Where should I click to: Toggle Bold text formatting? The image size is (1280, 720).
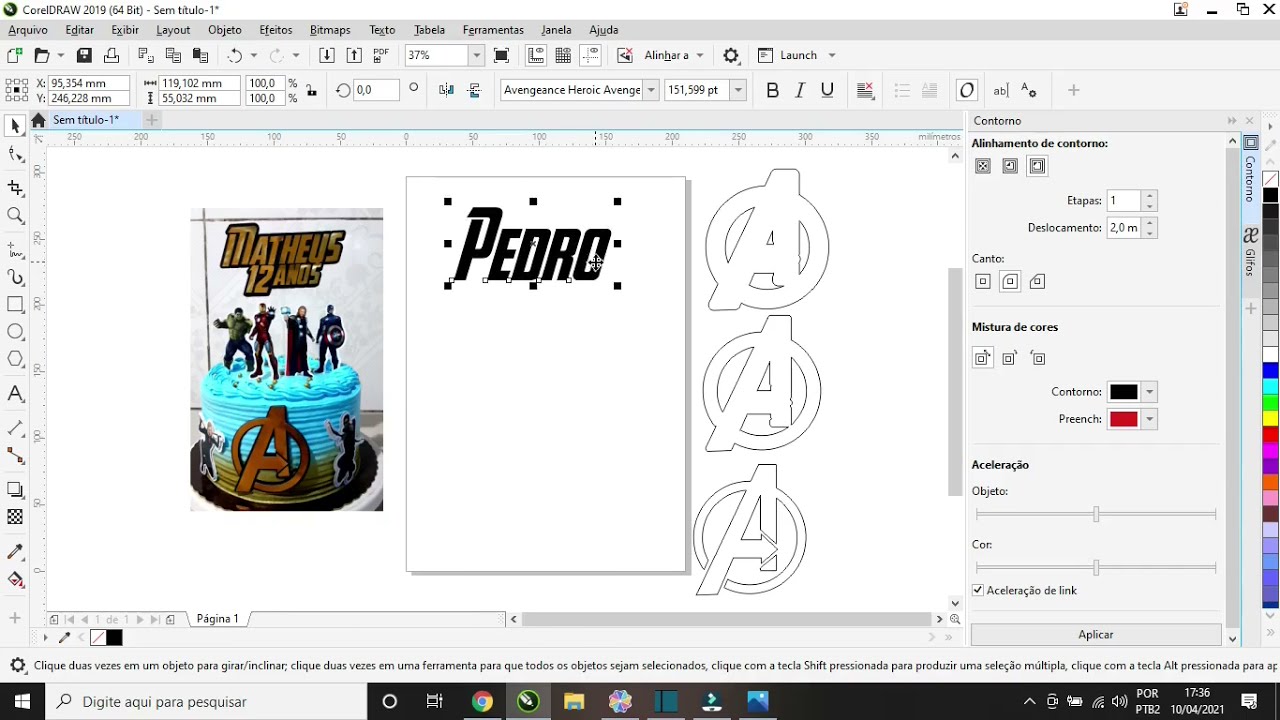tap(772, 90)
